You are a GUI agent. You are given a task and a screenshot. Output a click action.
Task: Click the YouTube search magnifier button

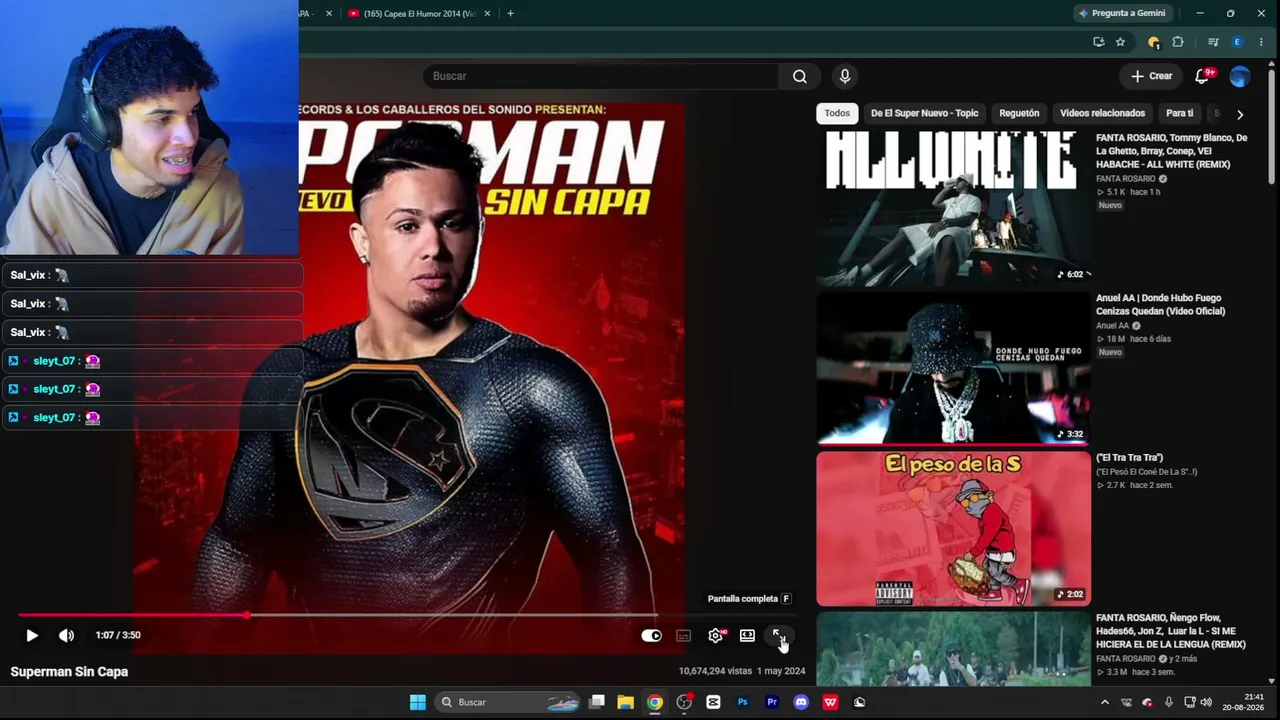[x=800, y=76]
